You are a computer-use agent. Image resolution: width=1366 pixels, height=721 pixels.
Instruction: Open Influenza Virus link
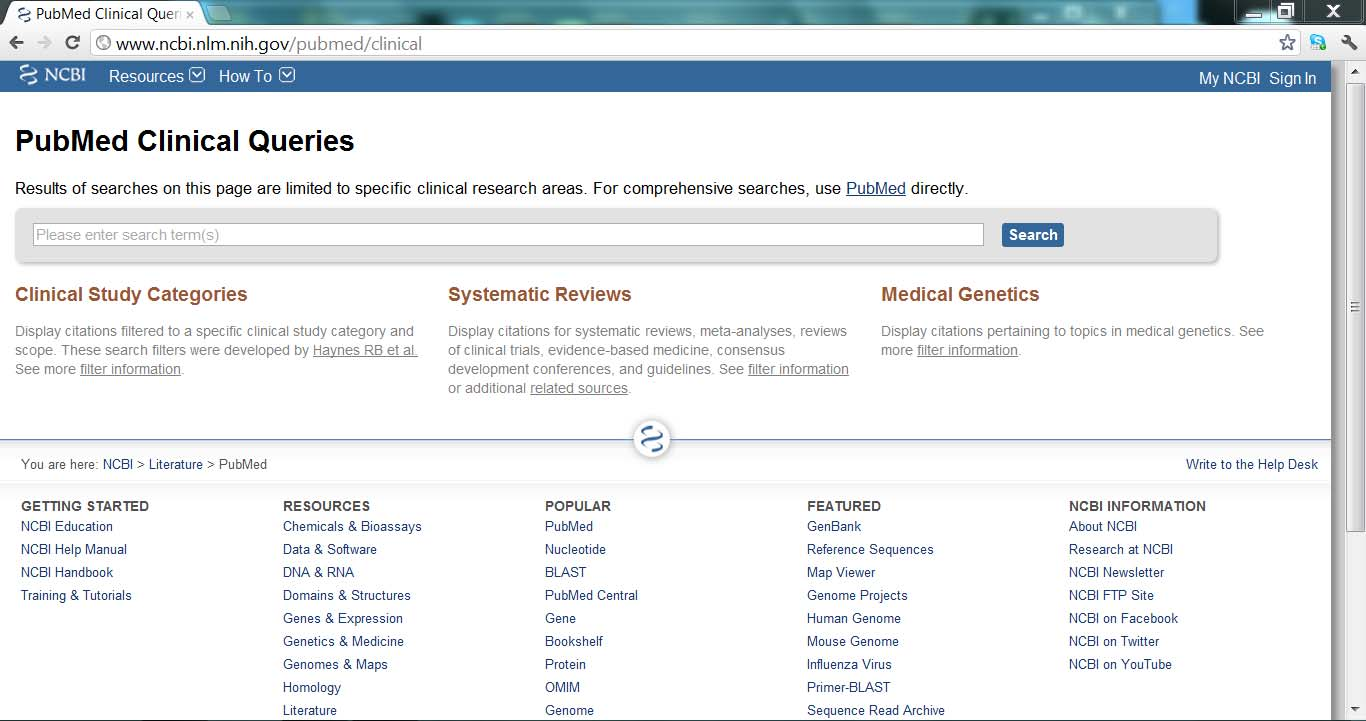pos(849,664)
